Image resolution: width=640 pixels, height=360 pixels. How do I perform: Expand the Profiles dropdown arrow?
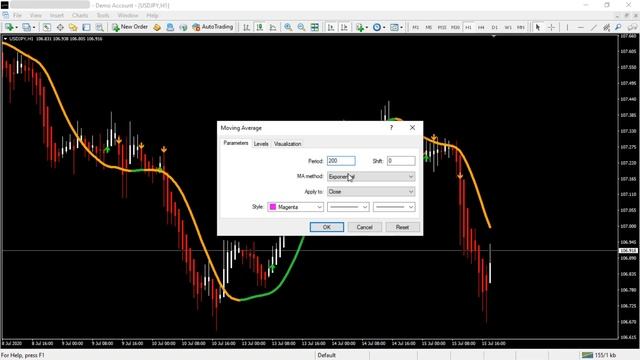33,27
